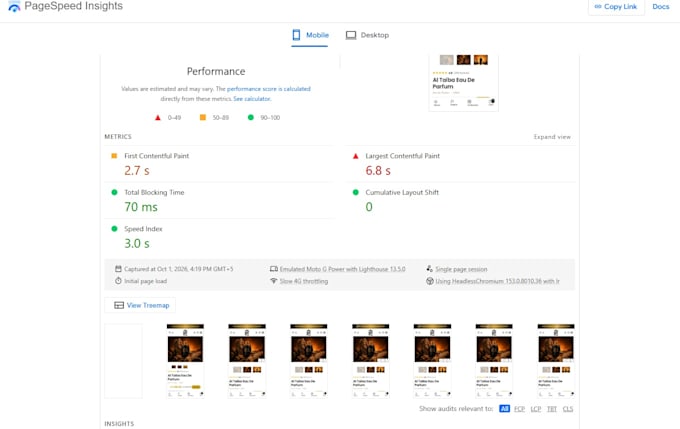Switch to the Desktop tab
This screenshot has width=680, height=429.
tap(367, 35)
